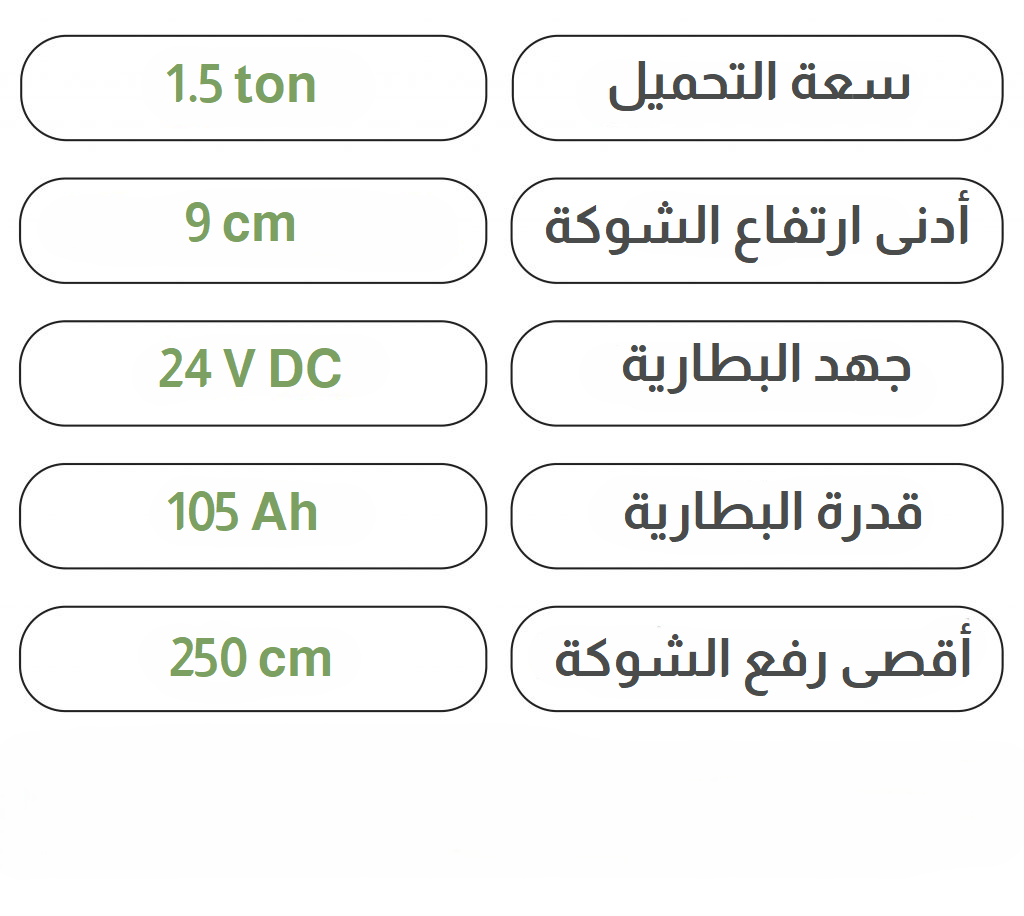Pick the minimum fork height value

(x=252, y=230)
